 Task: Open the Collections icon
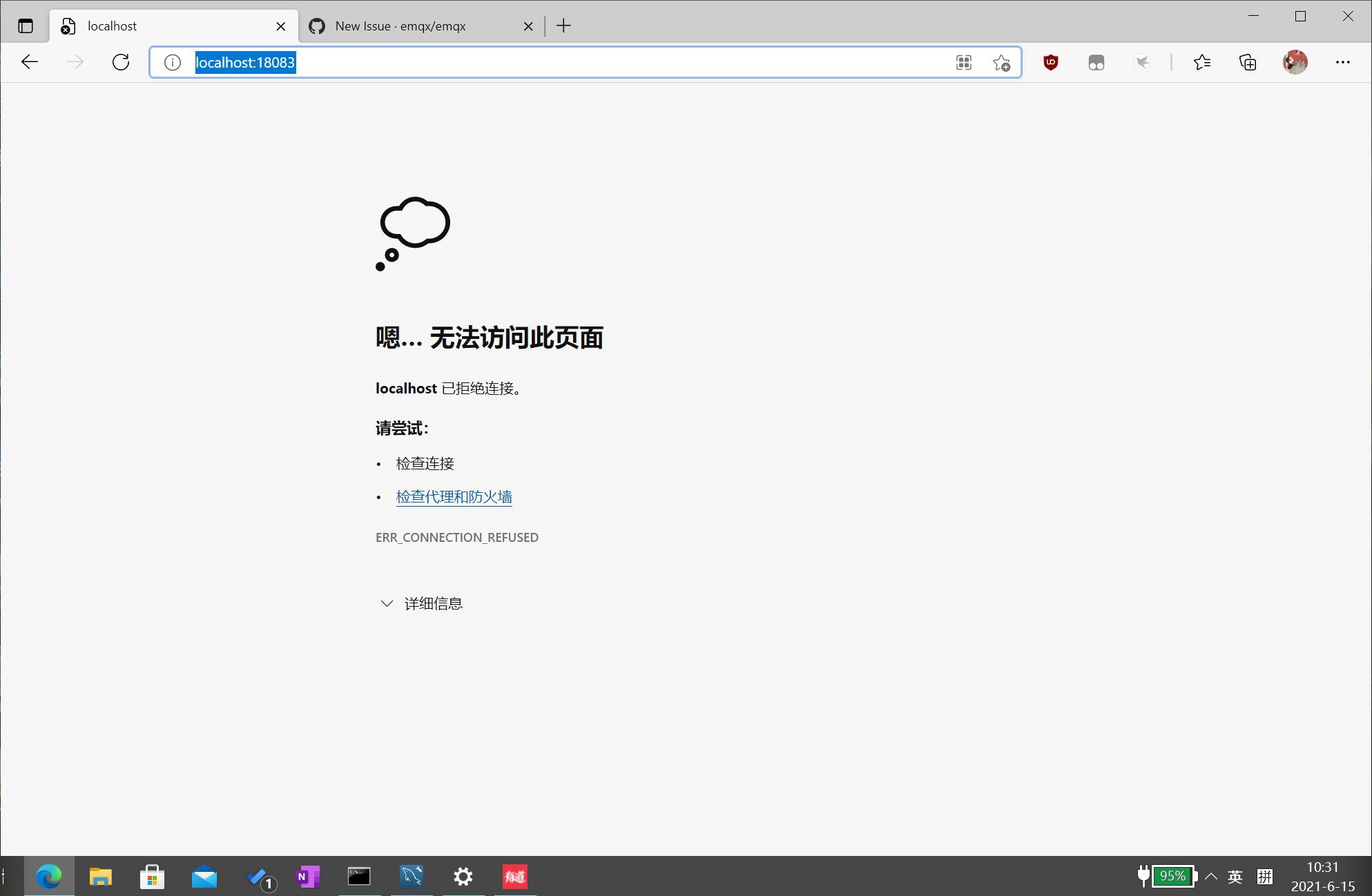tap(1247, 62)
